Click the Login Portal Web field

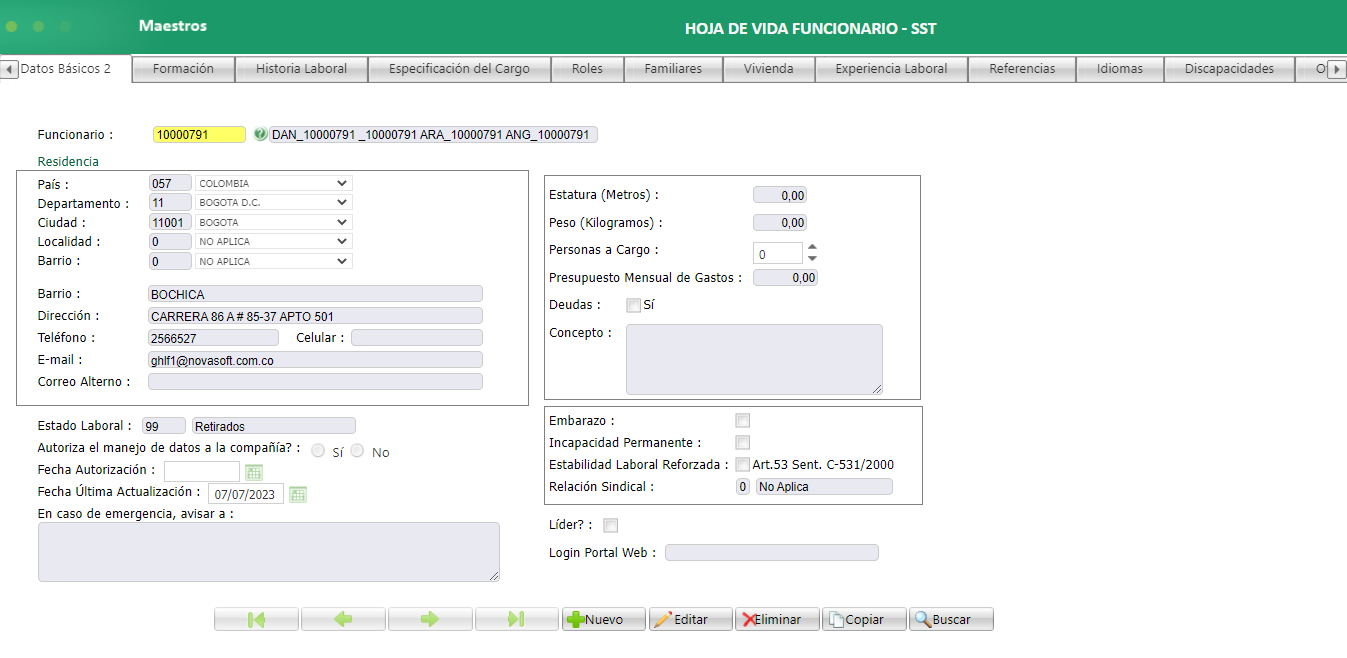pyautogui.click(x=772, y=553)
